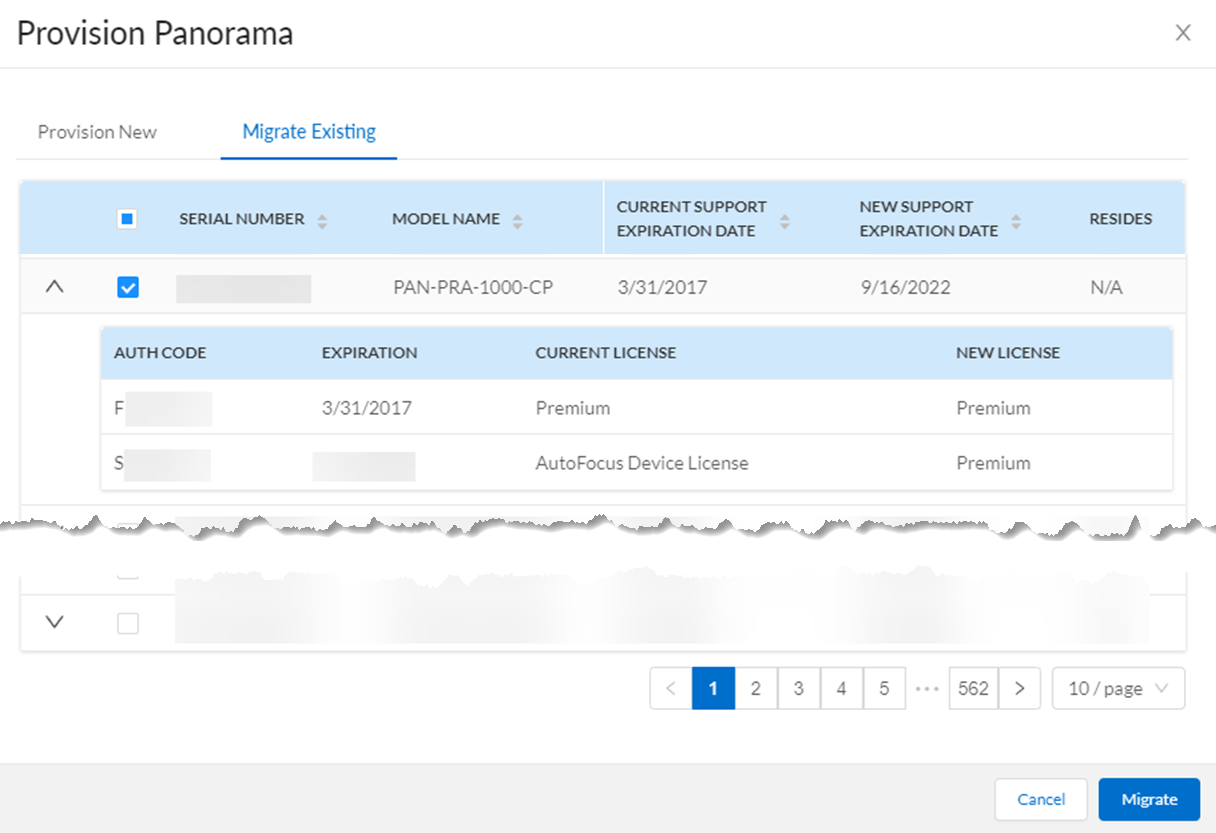This screenshot has height=833, width=1216.
Task: Switch to the Provision New tab
Action: click(97, 132)
